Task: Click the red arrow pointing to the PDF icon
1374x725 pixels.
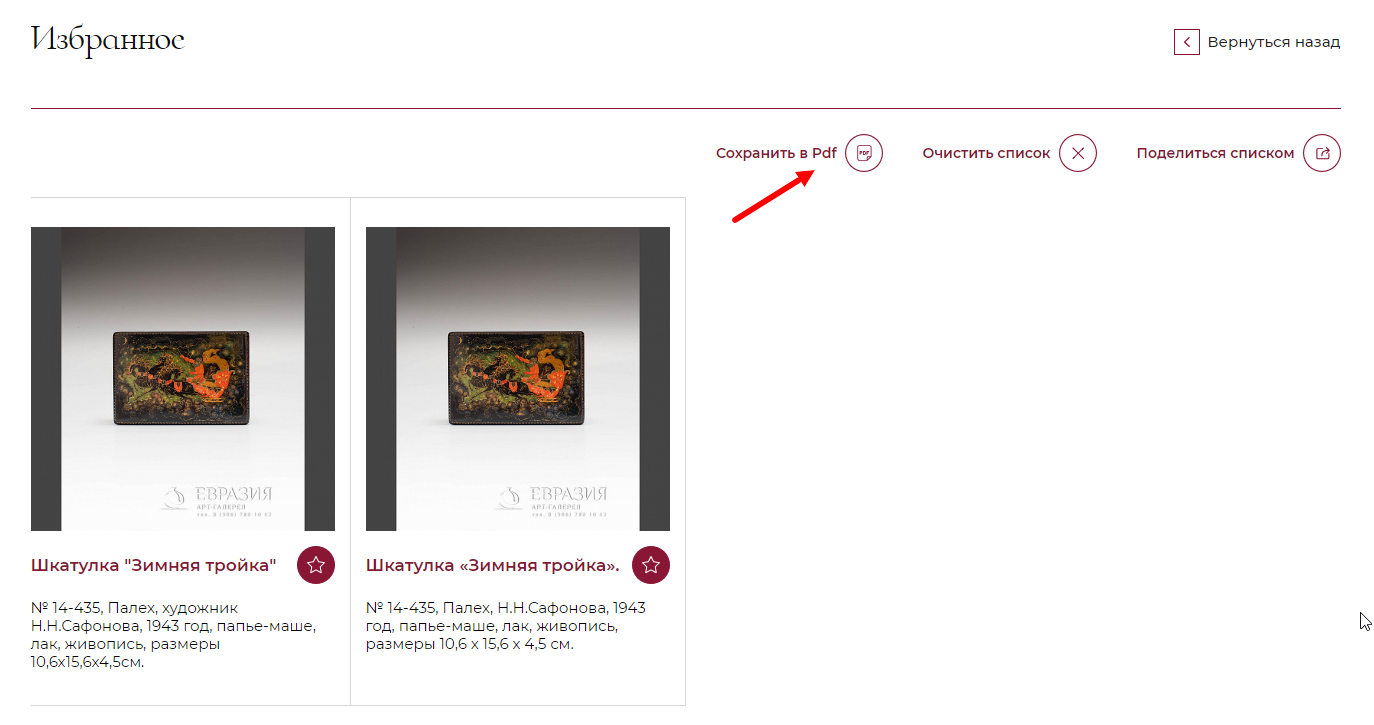Action: (772, 196)
